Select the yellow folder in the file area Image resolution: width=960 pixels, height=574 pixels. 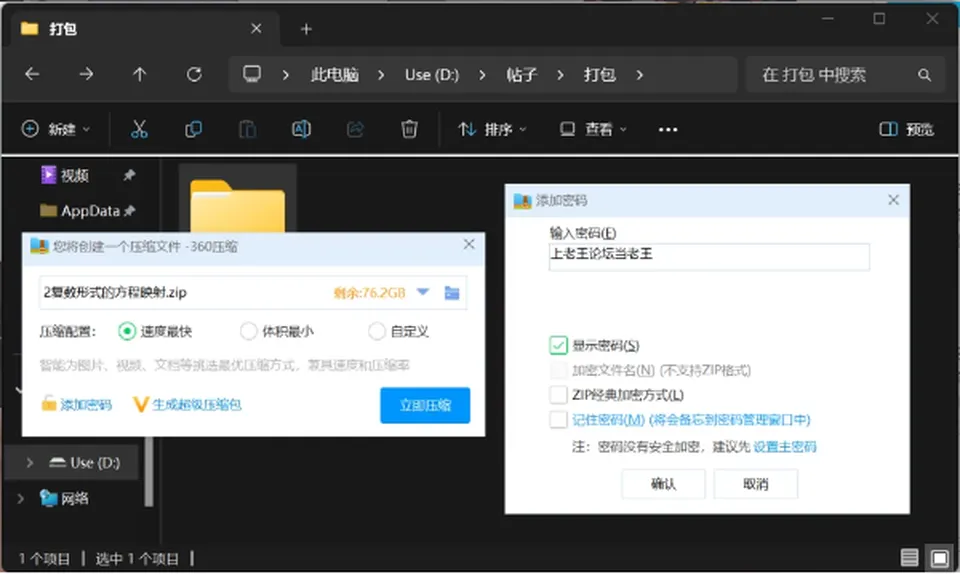(238, 205)
